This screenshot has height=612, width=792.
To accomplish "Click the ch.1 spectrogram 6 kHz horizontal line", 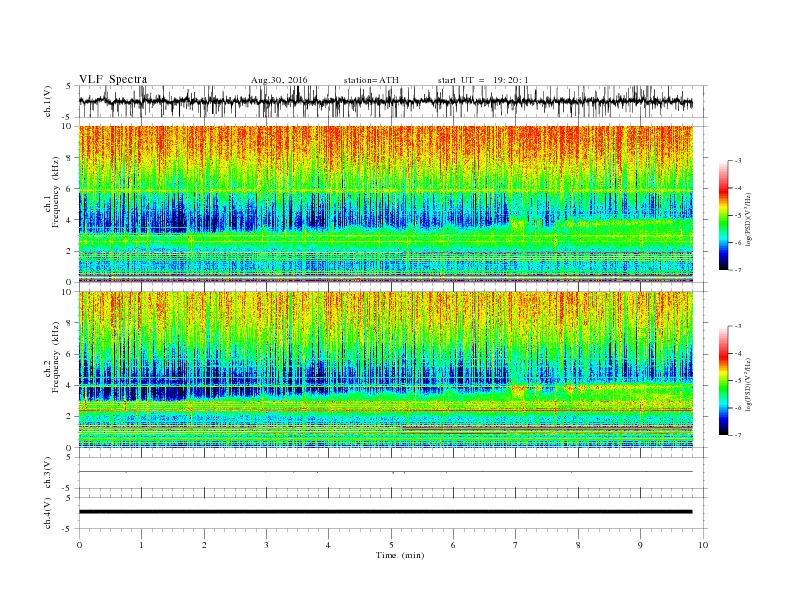I will point(385,190).
